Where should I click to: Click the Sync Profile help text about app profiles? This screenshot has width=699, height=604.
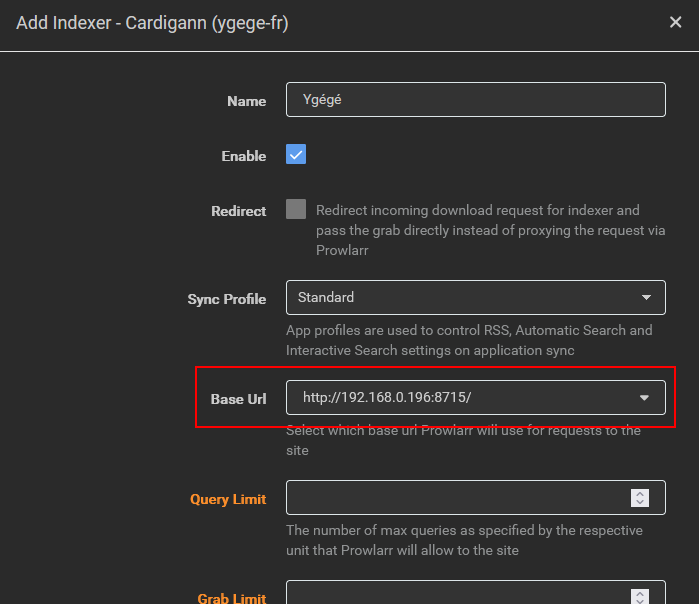point(468,340)
